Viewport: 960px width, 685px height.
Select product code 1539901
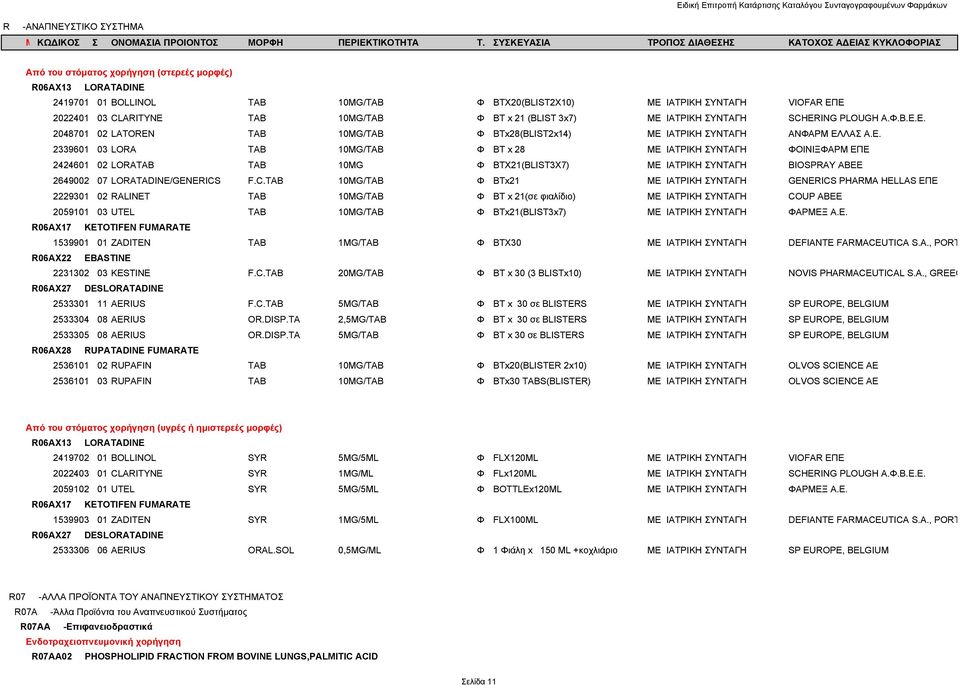[71, 243]
